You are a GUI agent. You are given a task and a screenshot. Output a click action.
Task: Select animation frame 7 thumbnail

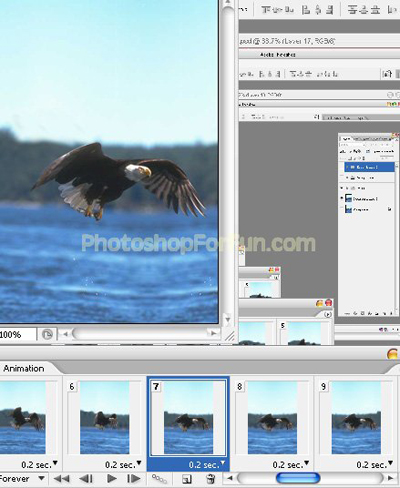(188, 418)
